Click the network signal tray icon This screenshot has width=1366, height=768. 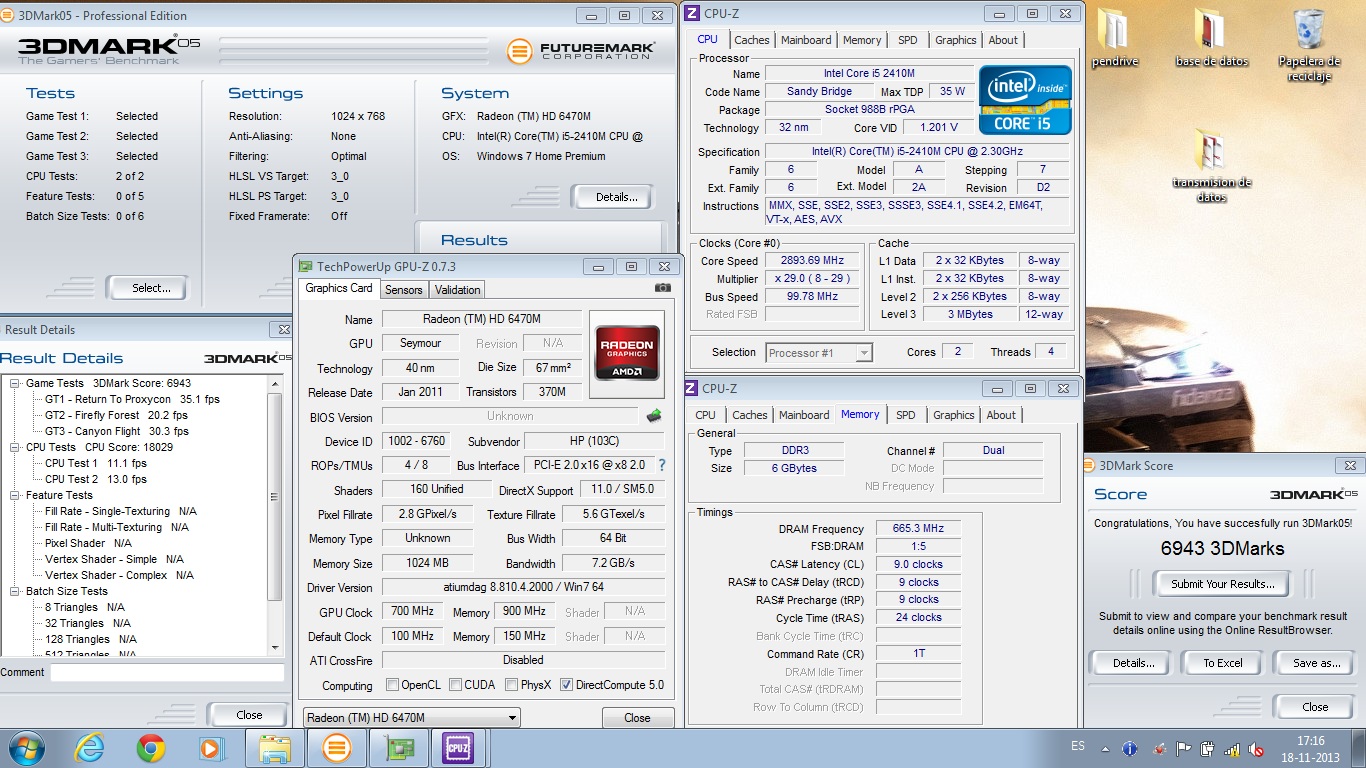(1232, 748)
